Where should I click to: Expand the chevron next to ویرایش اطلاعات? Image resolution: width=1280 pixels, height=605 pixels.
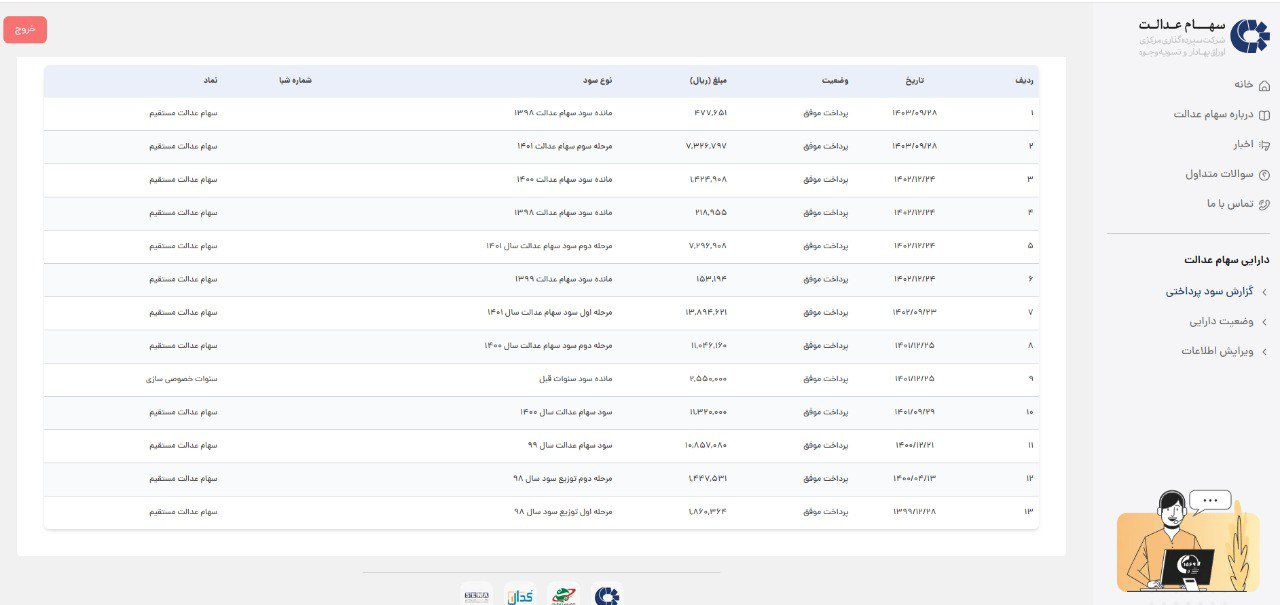pos(1264,352)
